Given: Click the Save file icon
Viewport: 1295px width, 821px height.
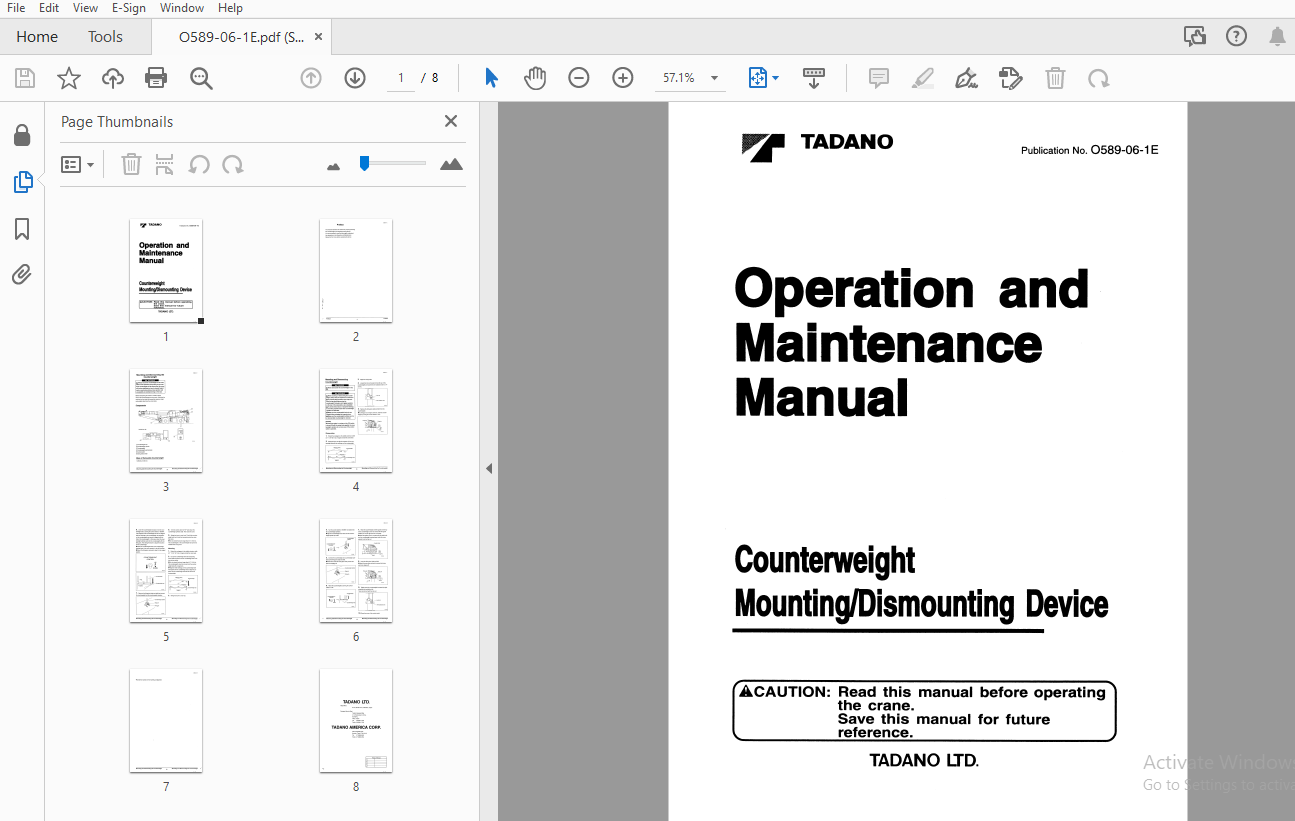Looking at the screenshot, I should (25, 78).
